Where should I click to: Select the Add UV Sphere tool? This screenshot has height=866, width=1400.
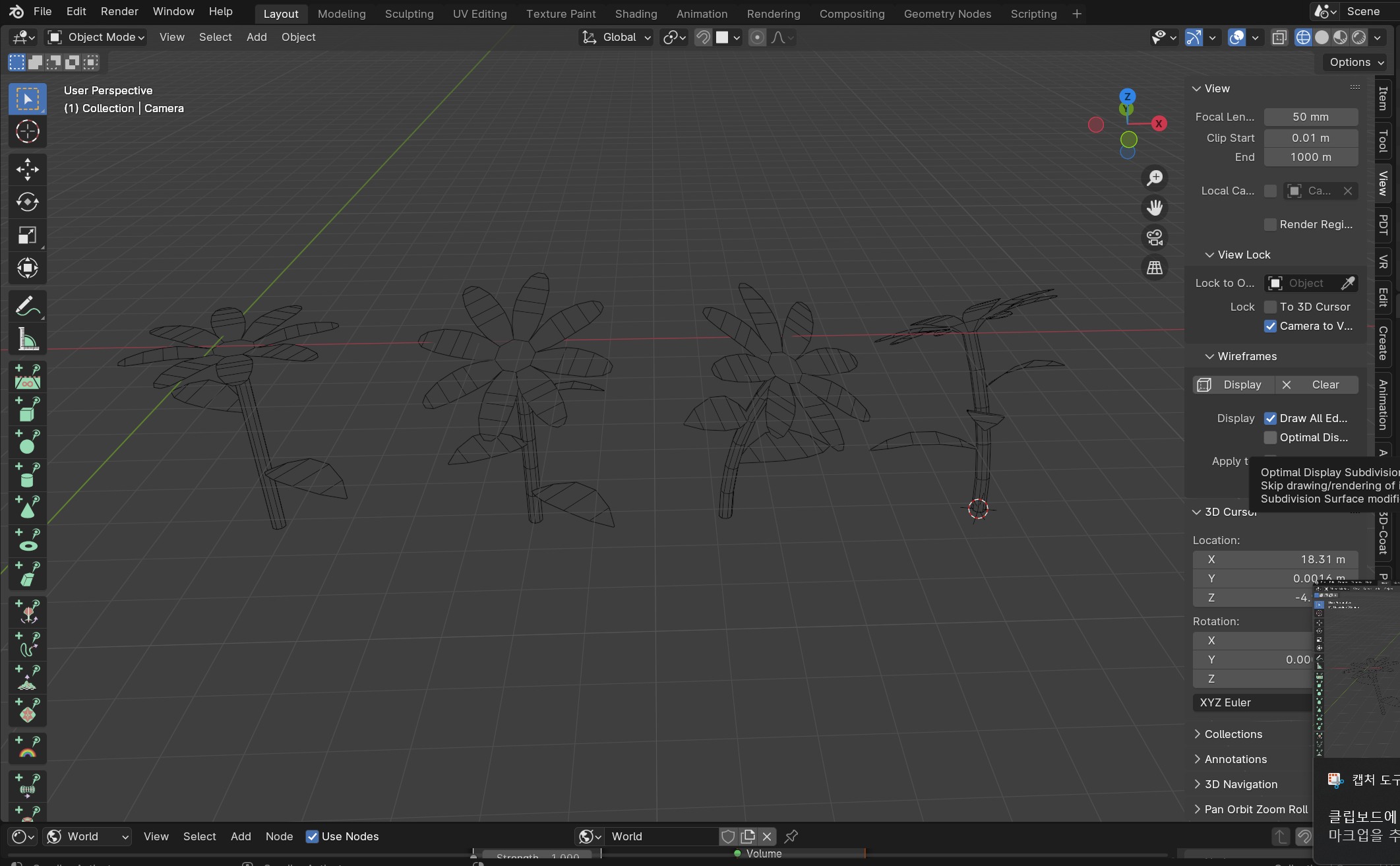point(27,443)
